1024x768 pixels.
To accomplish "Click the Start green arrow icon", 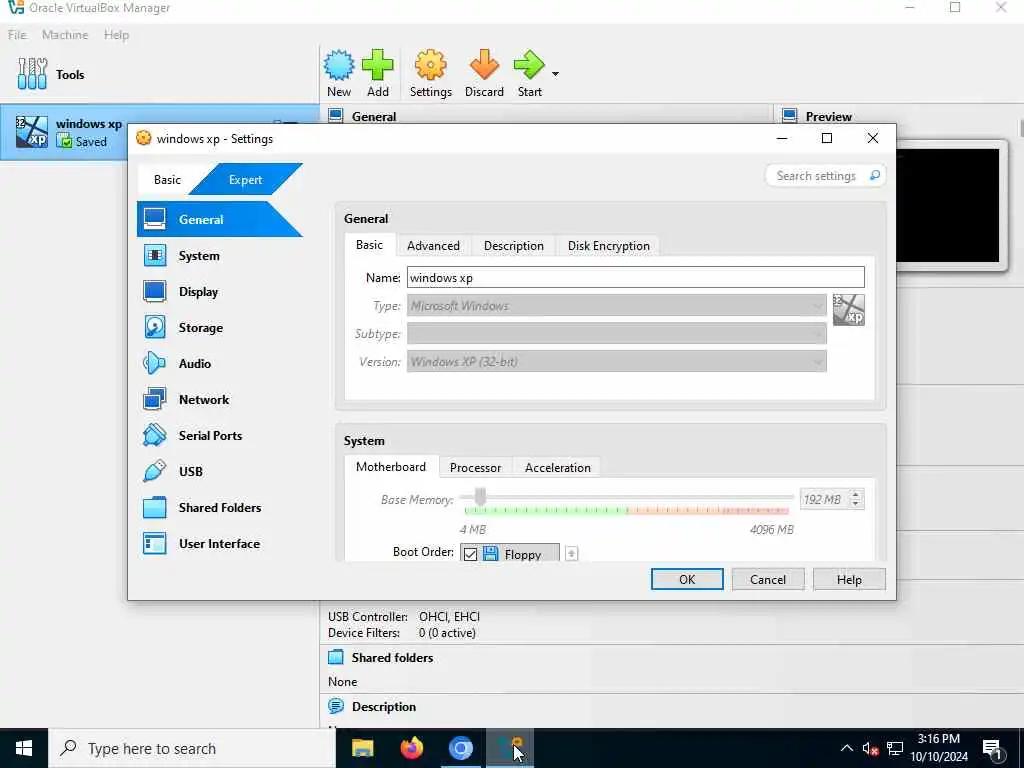I will coord(529,65).
